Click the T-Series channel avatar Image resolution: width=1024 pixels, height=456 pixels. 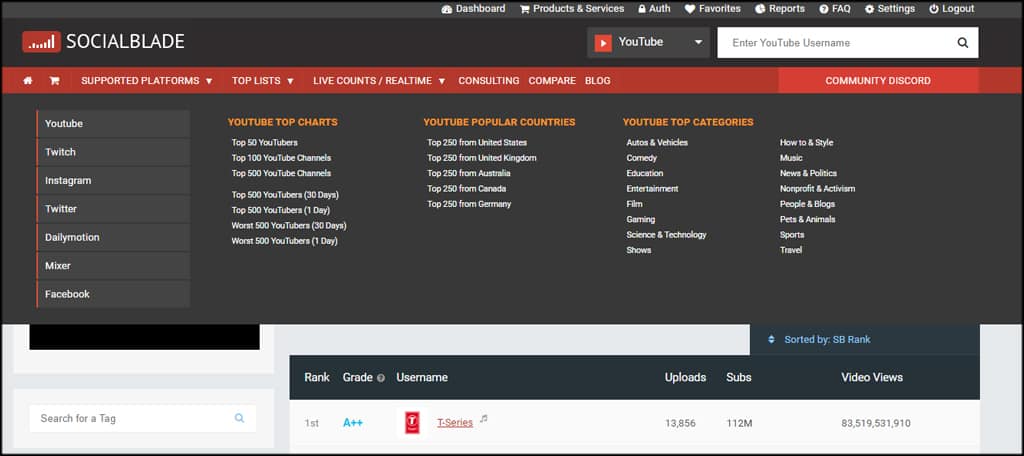[x=412, y=423]
